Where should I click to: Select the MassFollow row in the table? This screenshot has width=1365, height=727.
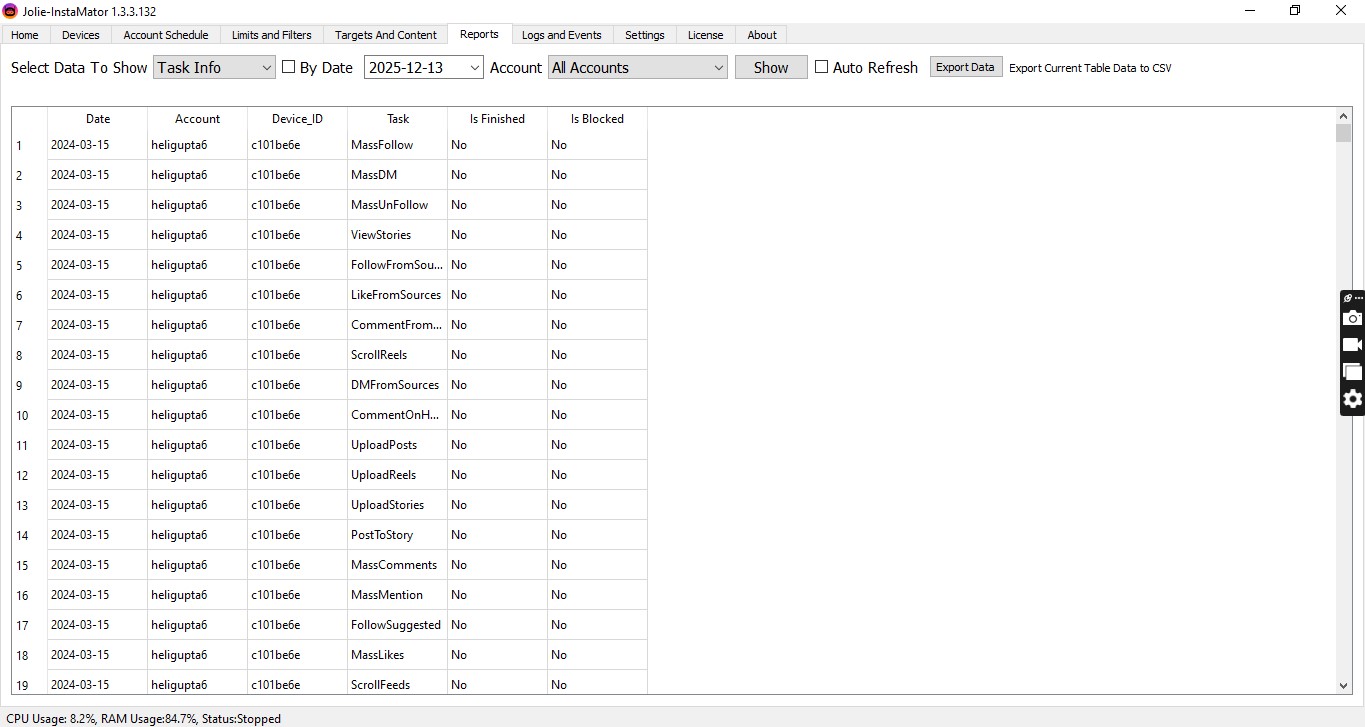tap(381, 144)
